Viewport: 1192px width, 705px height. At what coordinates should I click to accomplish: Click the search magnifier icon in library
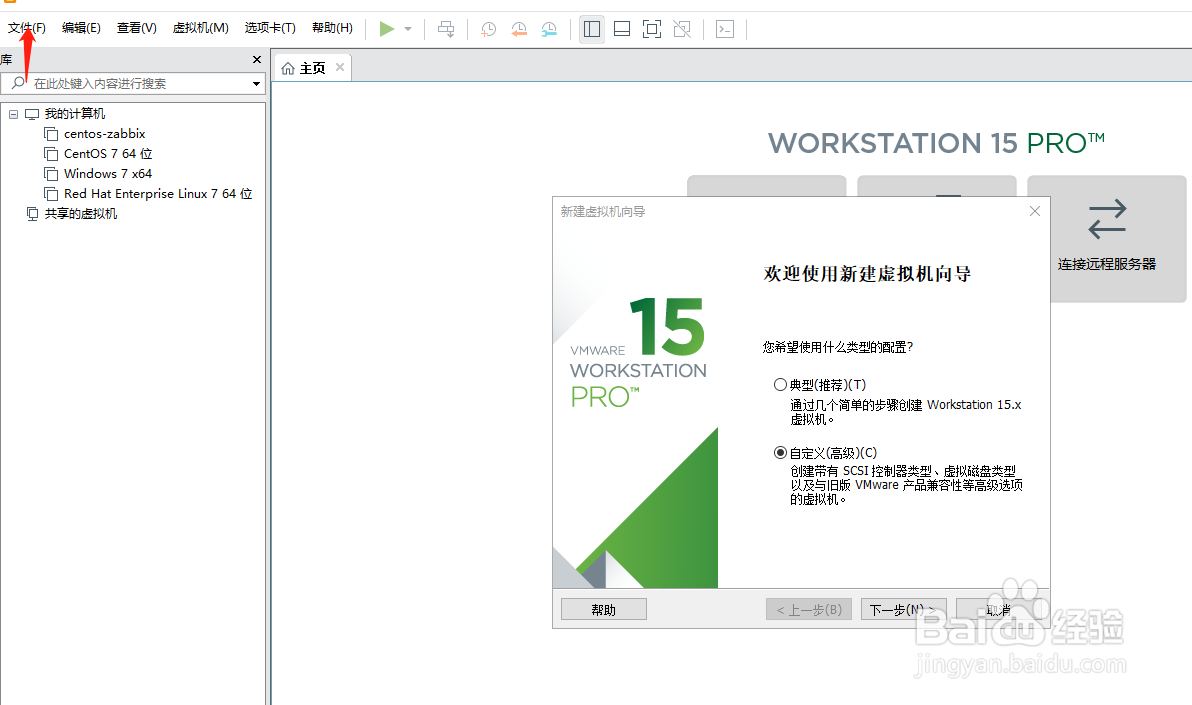point(18,83)
